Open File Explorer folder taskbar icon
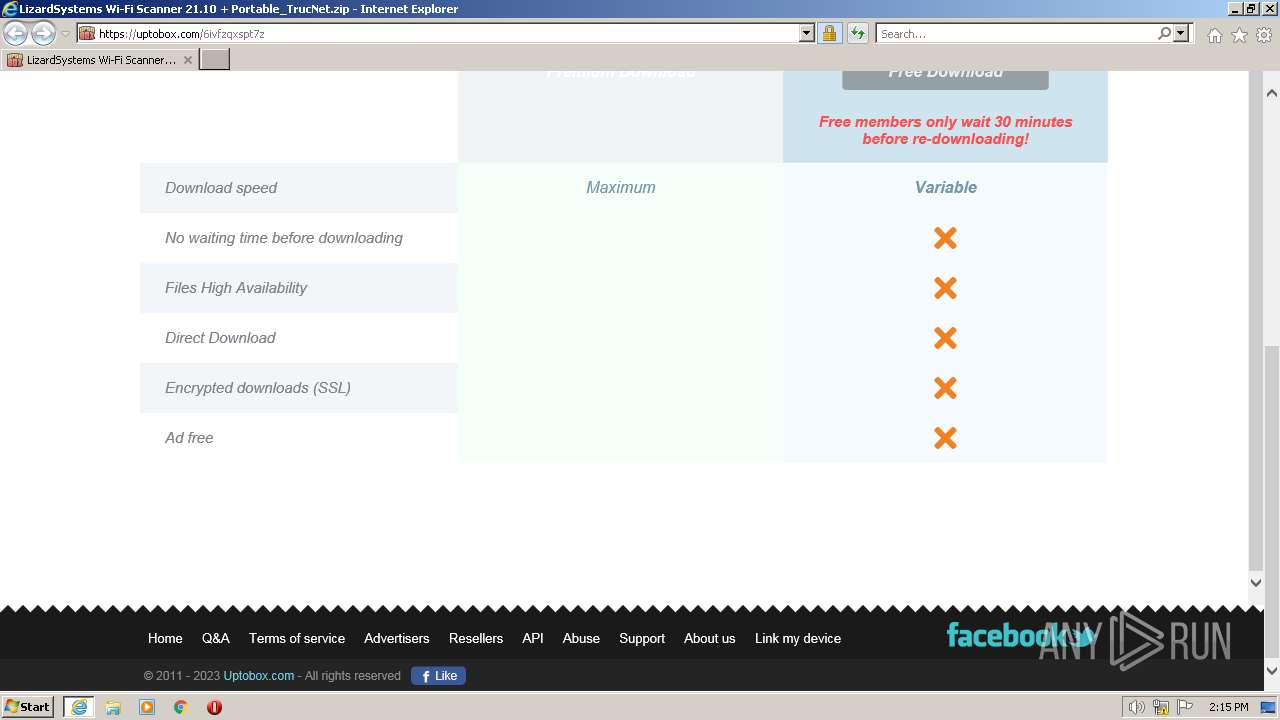The width and height of the screenshot is (1280, 720). [113, 707]
